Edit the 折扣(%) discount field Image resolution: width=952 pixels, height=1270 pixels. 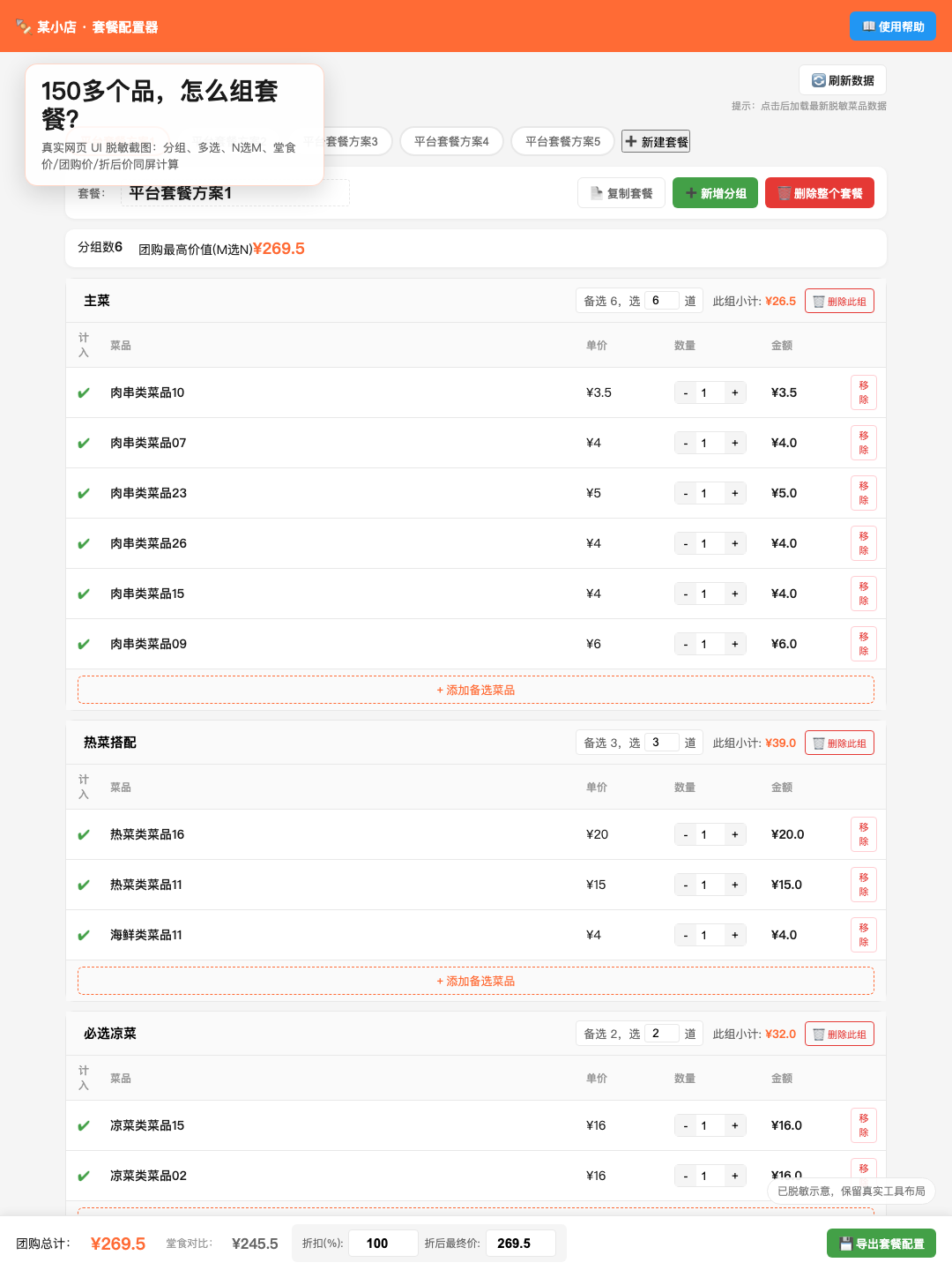(x=383, y=1243)
